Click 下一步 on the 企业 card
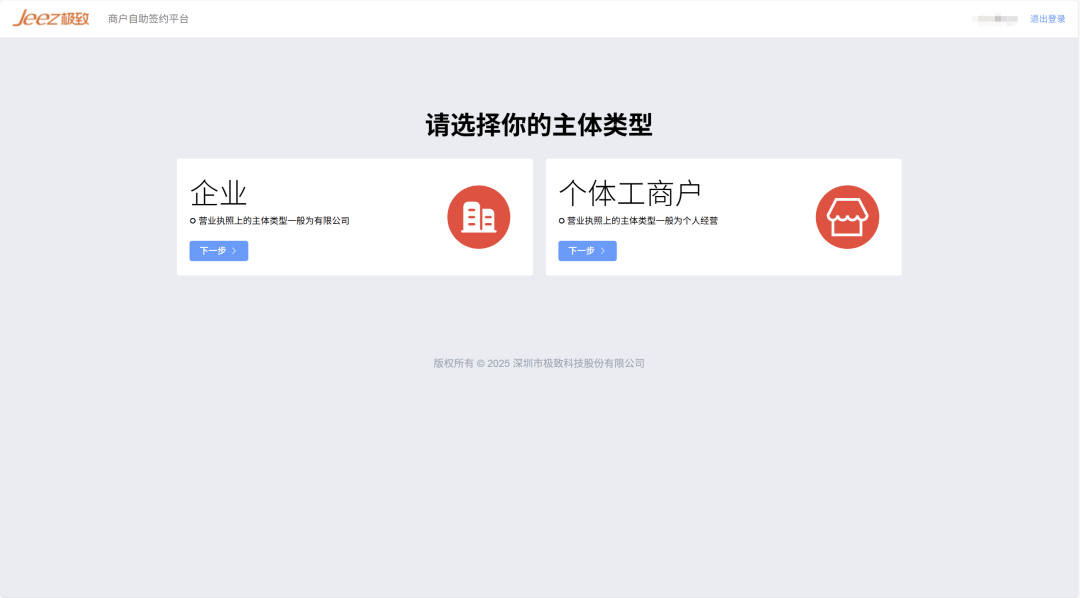The image size is (1080, 598). click(218, 251)
